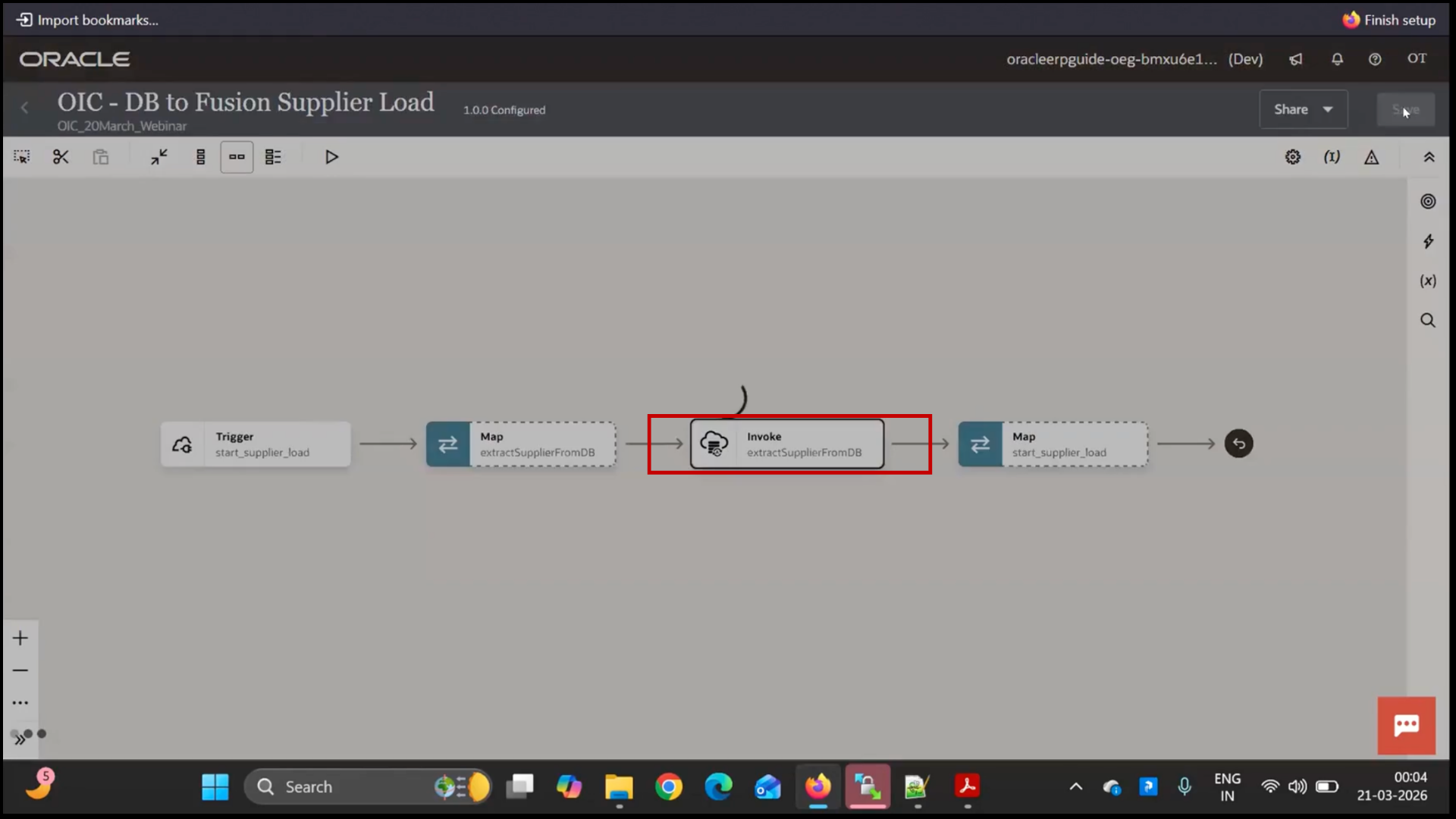Viewport: 1456px width, 819px height.
Task: Switch to horizontal layout icon
Action: click(237, 157)
